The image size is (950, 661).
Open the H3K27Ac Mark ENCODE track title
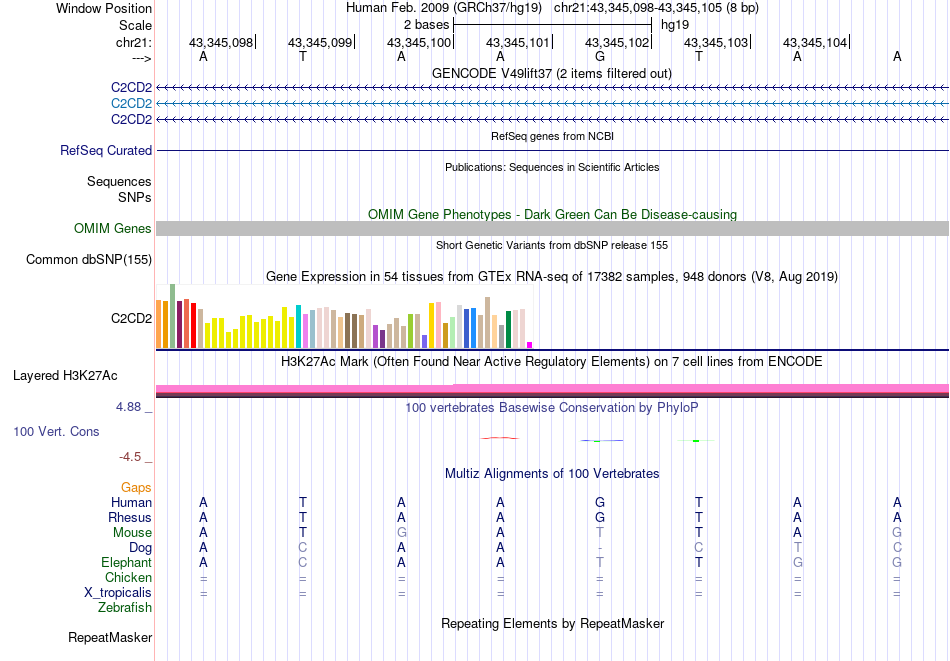(x=552, y=362)
